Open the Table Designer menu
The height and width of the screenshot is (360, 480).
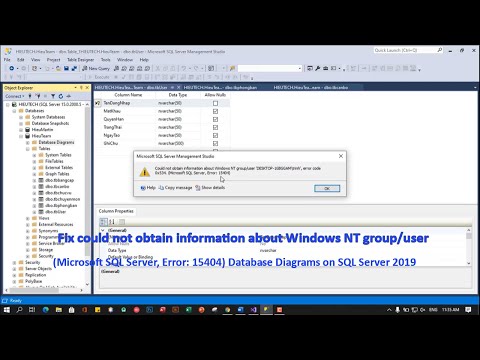click(81, 60)
